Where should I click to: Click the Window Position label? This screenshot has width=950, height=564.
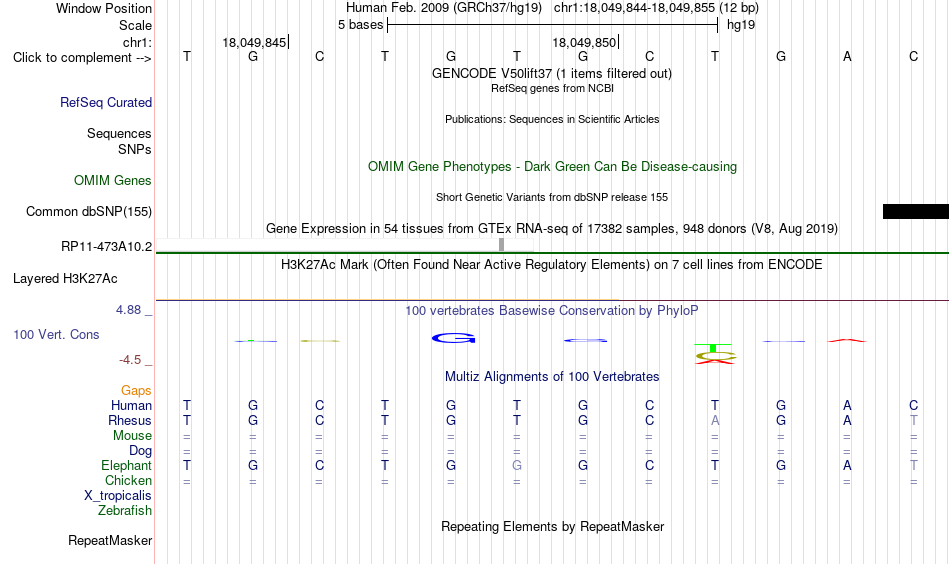pos(104,8)
